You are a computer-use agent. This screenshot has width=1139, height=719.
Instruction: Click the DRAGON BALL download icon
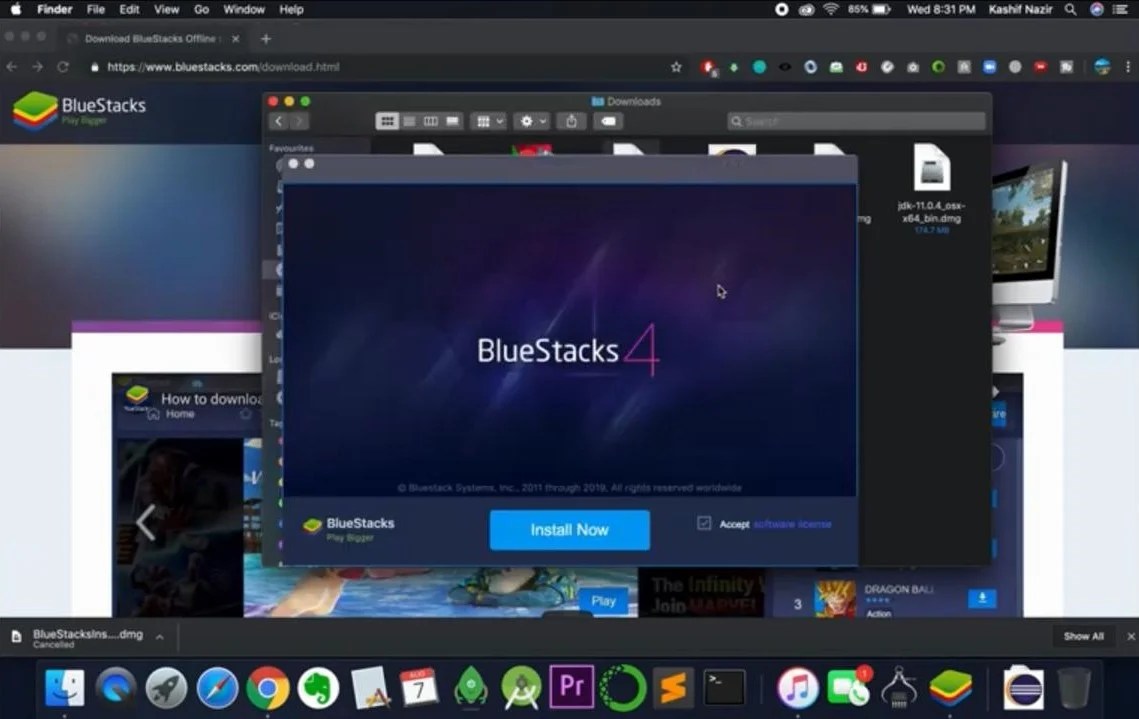coord(982,598)
